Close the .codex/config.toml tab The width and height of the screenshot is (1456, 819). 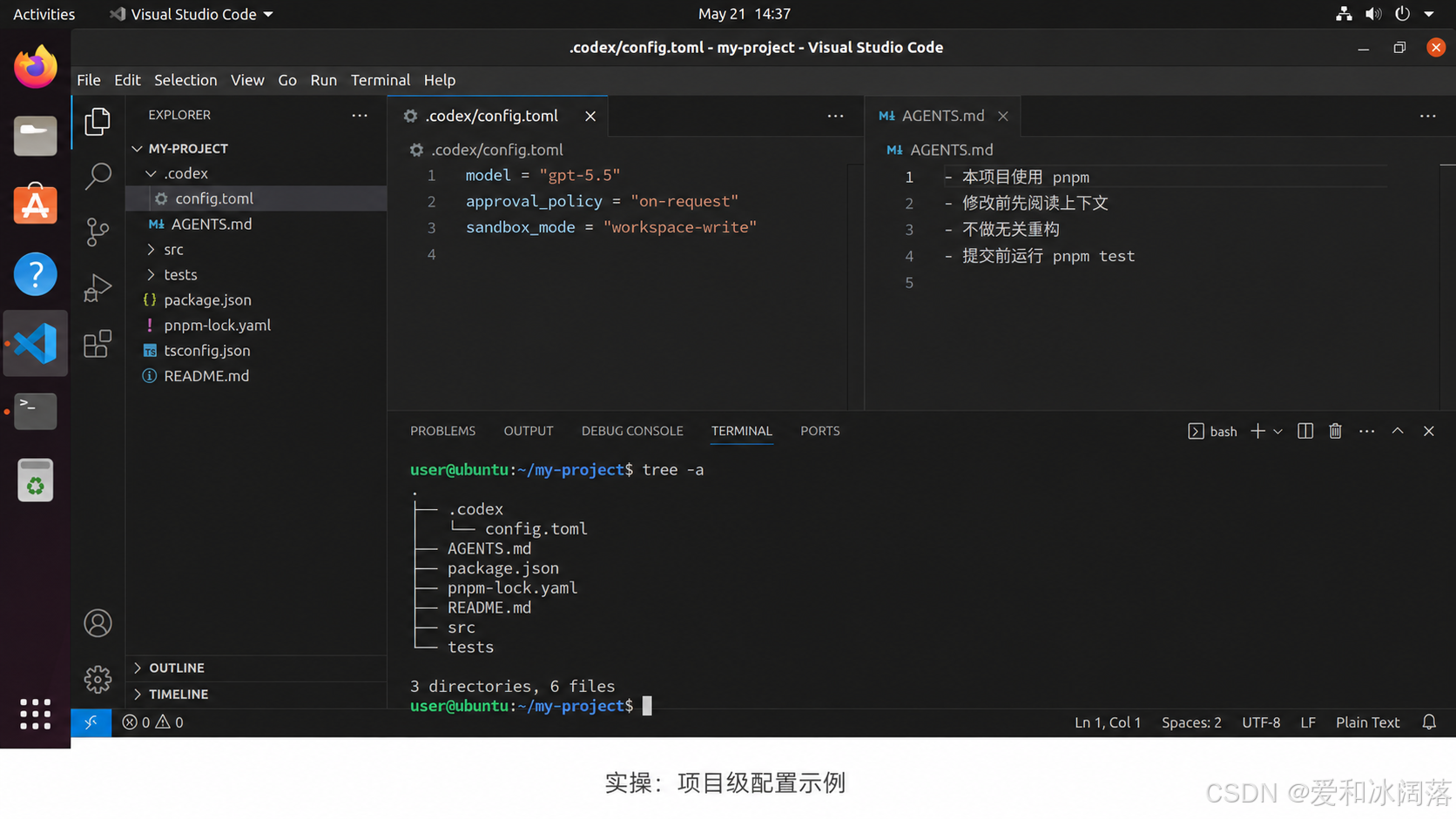(590, 116)
